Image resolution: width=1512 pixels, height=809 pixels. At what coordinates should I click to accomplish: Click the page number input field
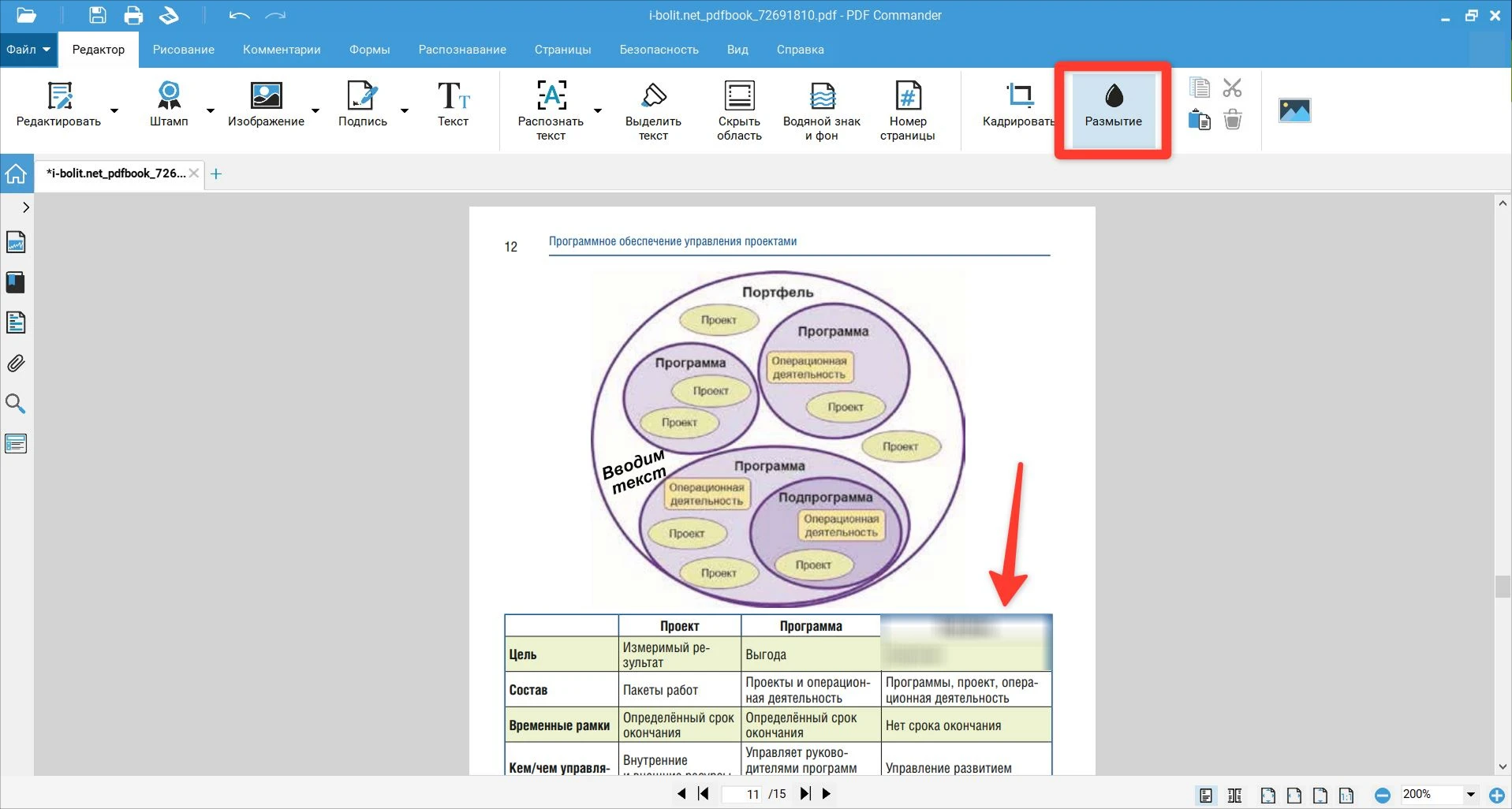point(744,794)
